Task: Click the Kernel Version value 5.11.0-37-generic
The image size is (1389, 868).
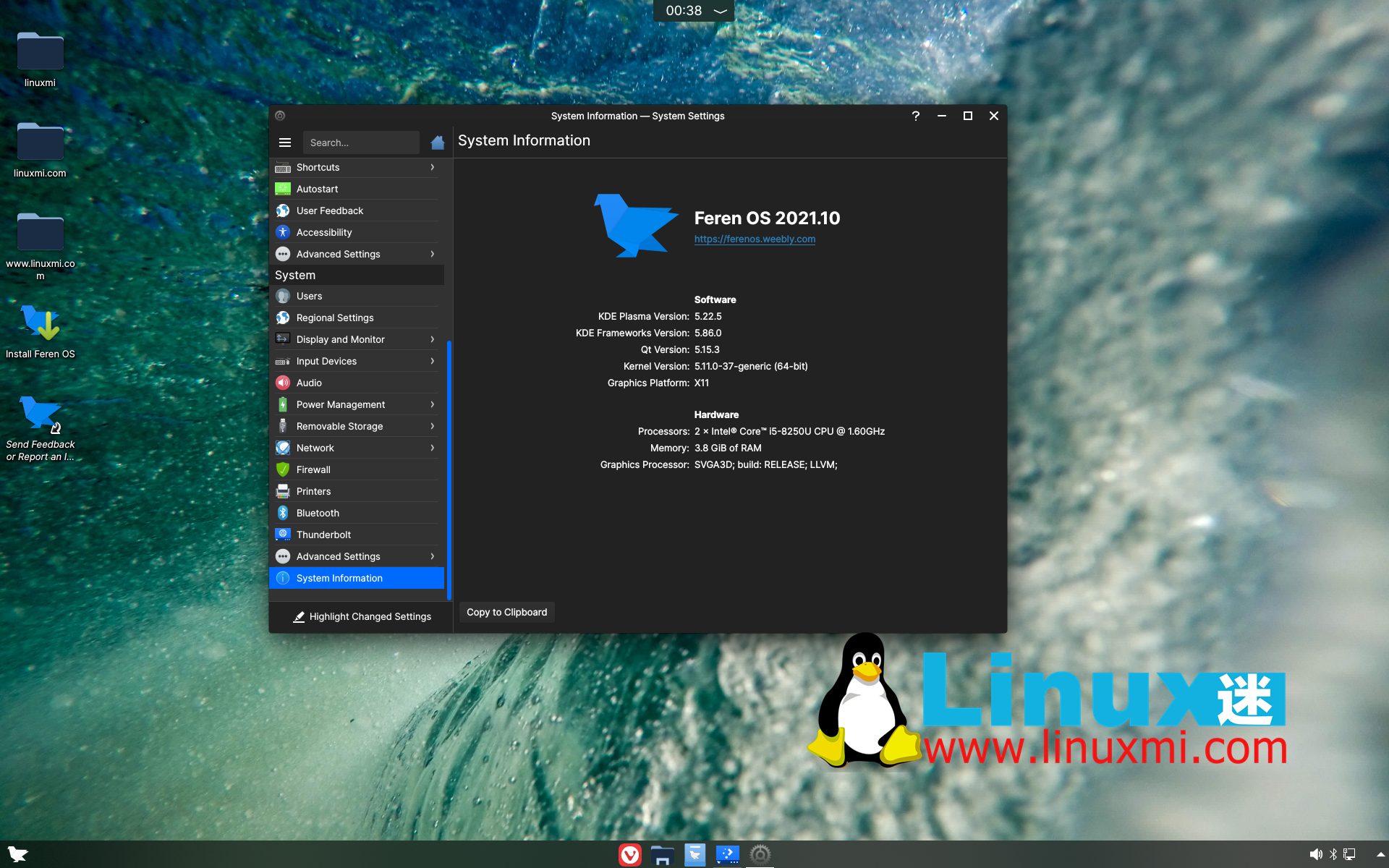Action: pos(751,366)
